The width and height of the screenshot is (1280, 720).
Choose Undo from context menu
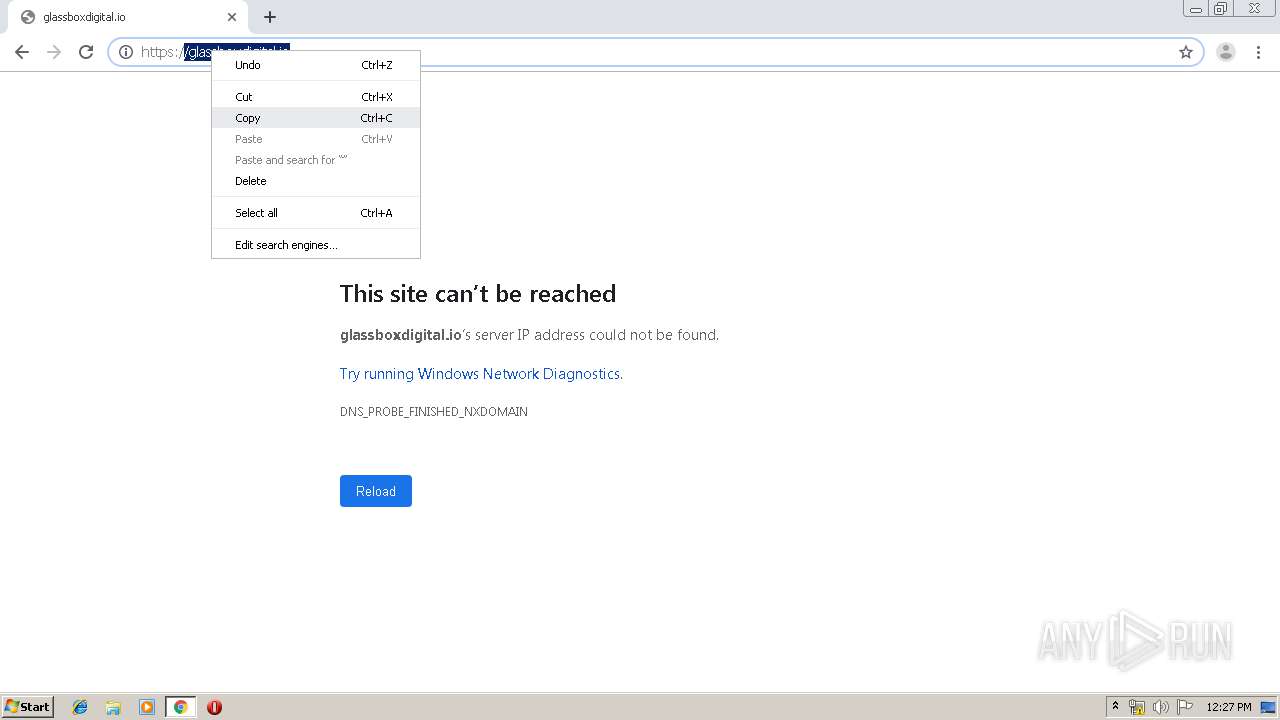click(316, 65)
